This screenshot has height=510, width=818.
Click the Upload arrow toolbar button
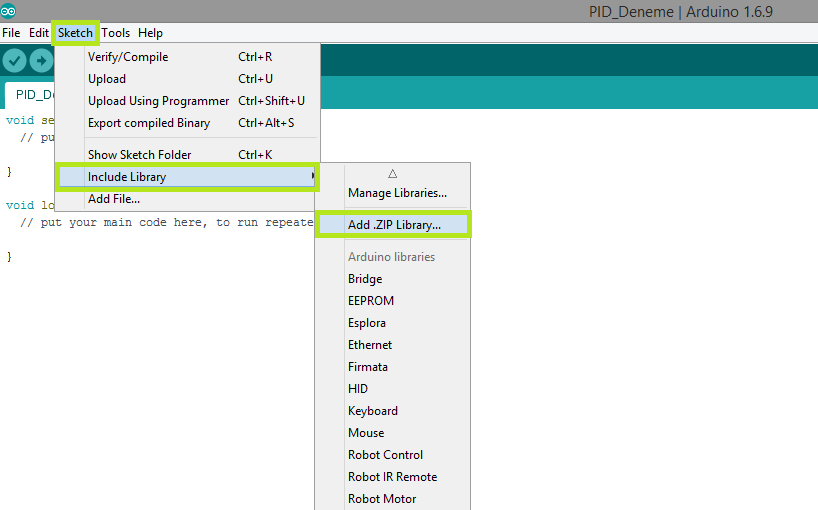41,61
